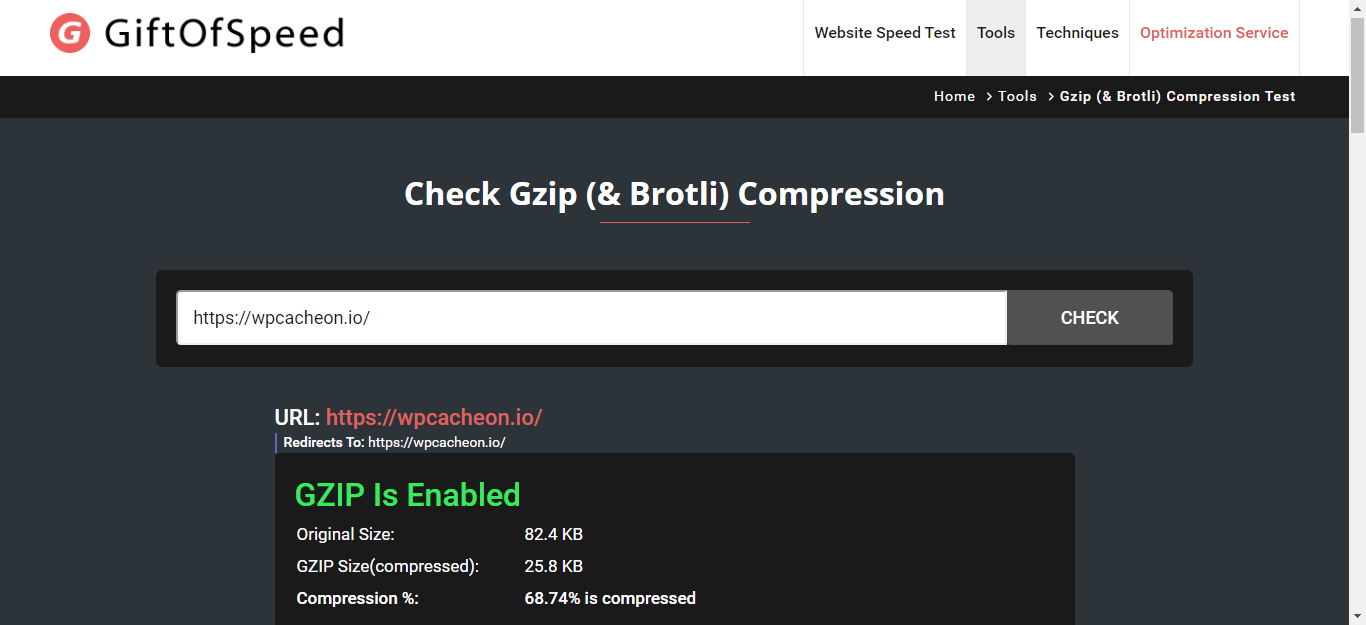Image resolution: width=1366 pixels, height=625 pixels.
Task: Open the red https://wpcacheon.io/ result link
Action: tap(434, 417)
